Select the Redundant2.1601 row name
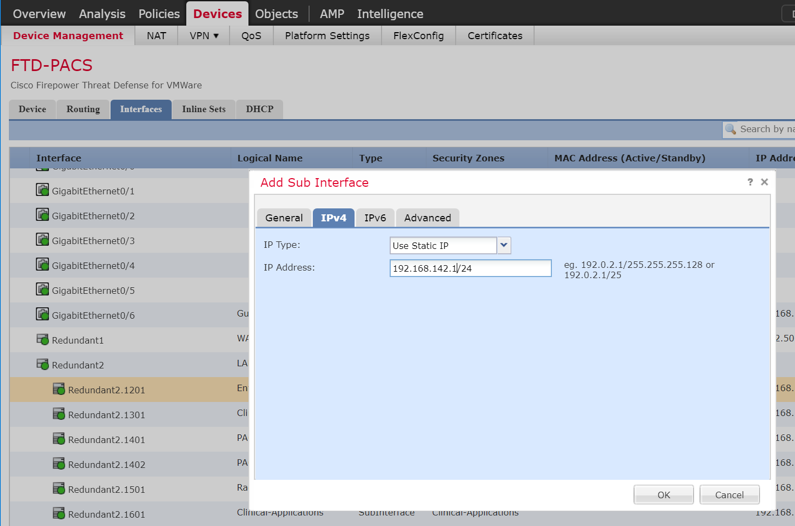The height and width of the screenshot is (526, 795). 106,514
